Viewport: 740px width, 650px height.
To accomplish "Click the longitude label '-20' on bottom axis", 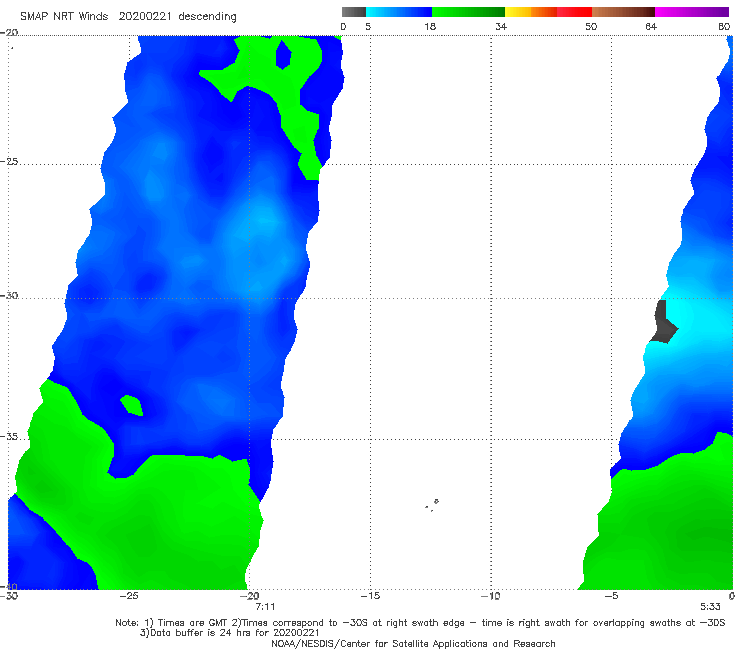I will [x=250, y=596].
